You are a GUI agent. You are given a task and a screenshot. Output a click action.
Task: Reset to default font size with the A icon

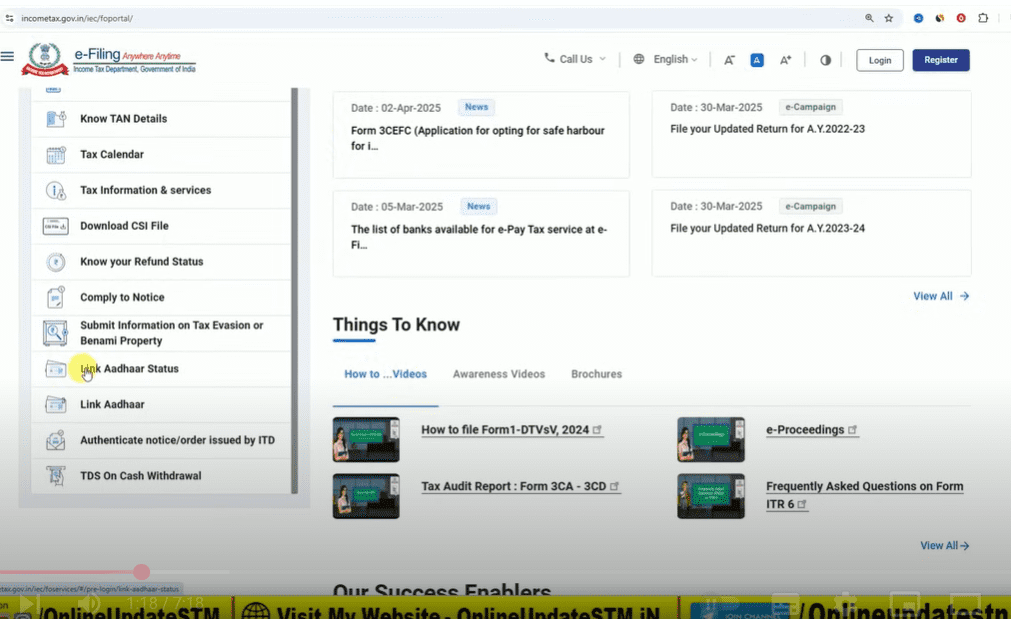pos(757,60)
